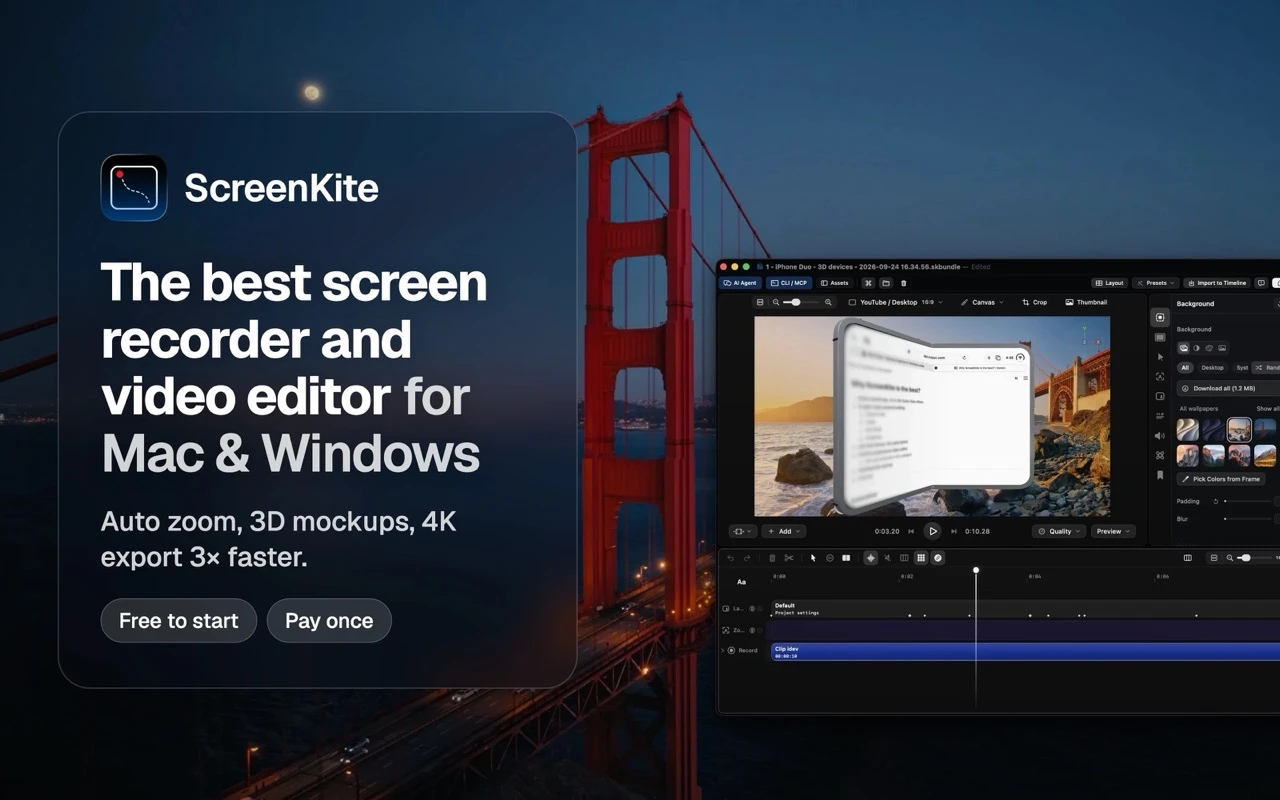Reset Padding with the reset arrow

coord(1215,501)
